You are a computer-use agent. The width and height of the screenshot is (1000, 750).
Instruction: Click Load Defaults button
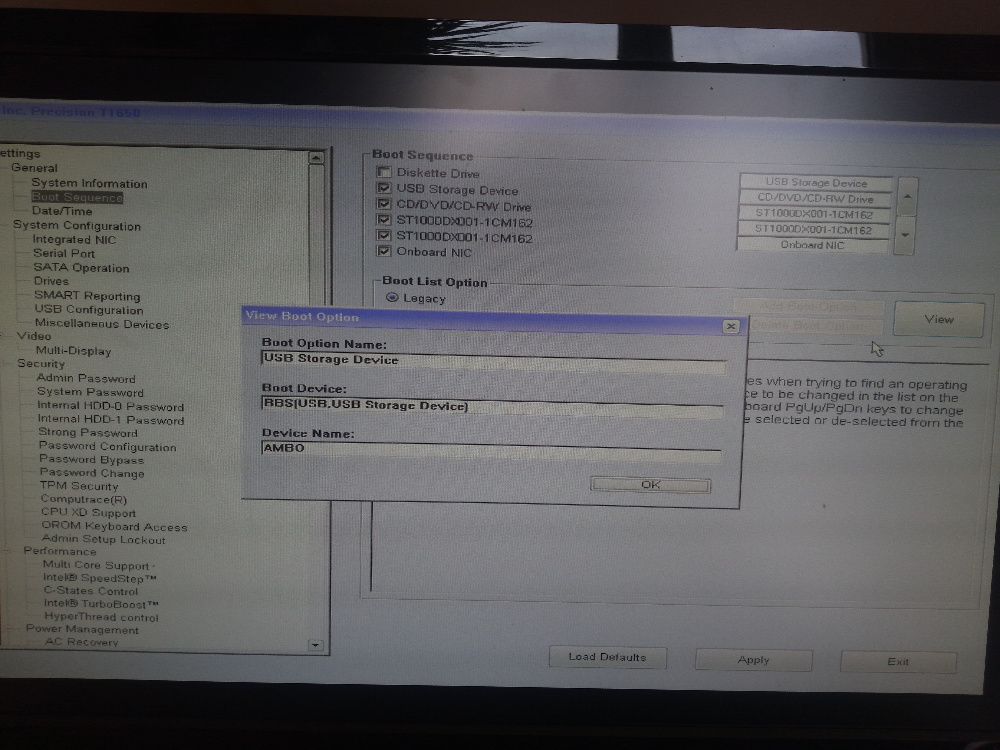607,657
